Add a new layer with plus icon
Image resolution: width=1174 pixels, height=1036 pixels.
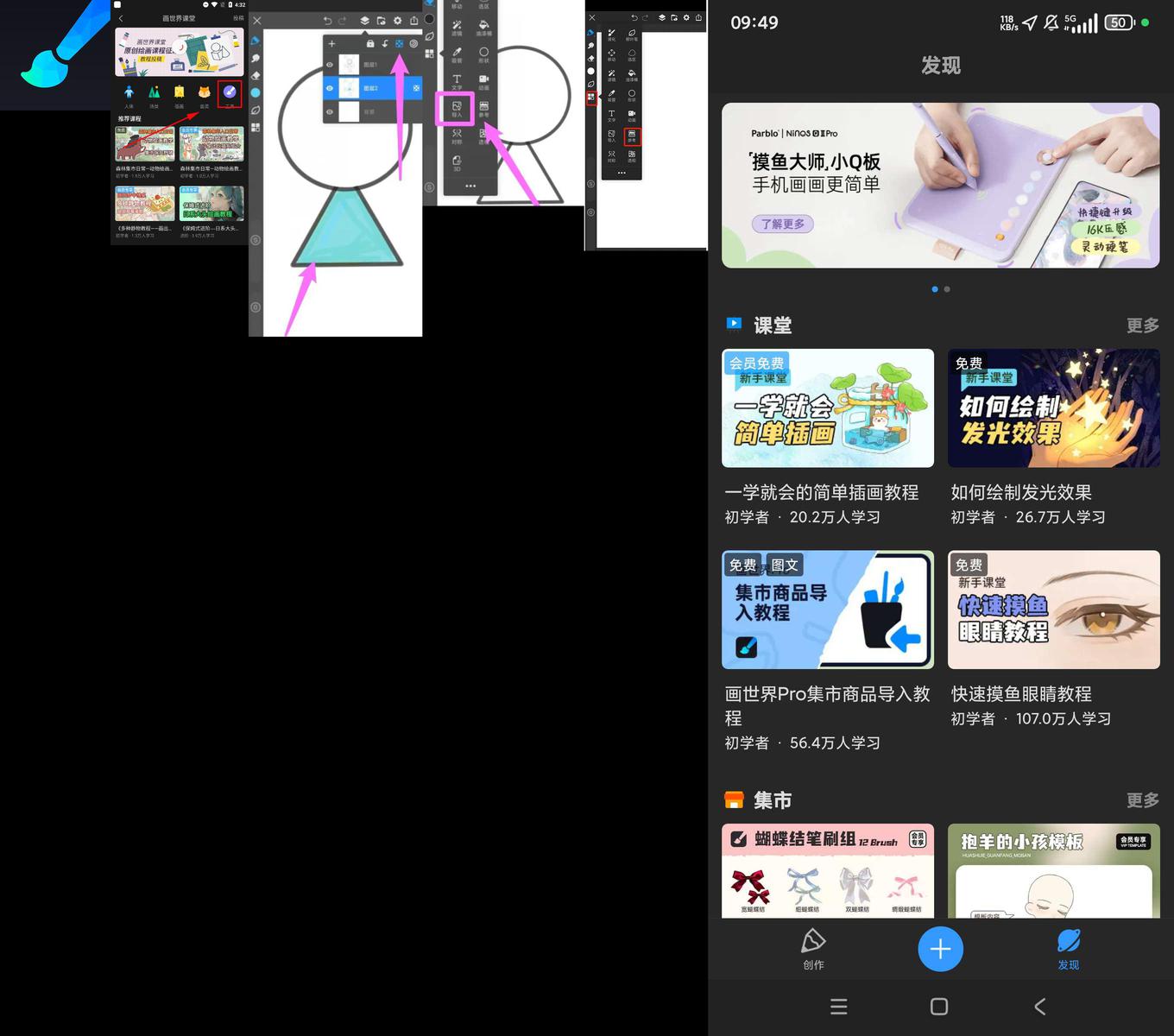331,43
